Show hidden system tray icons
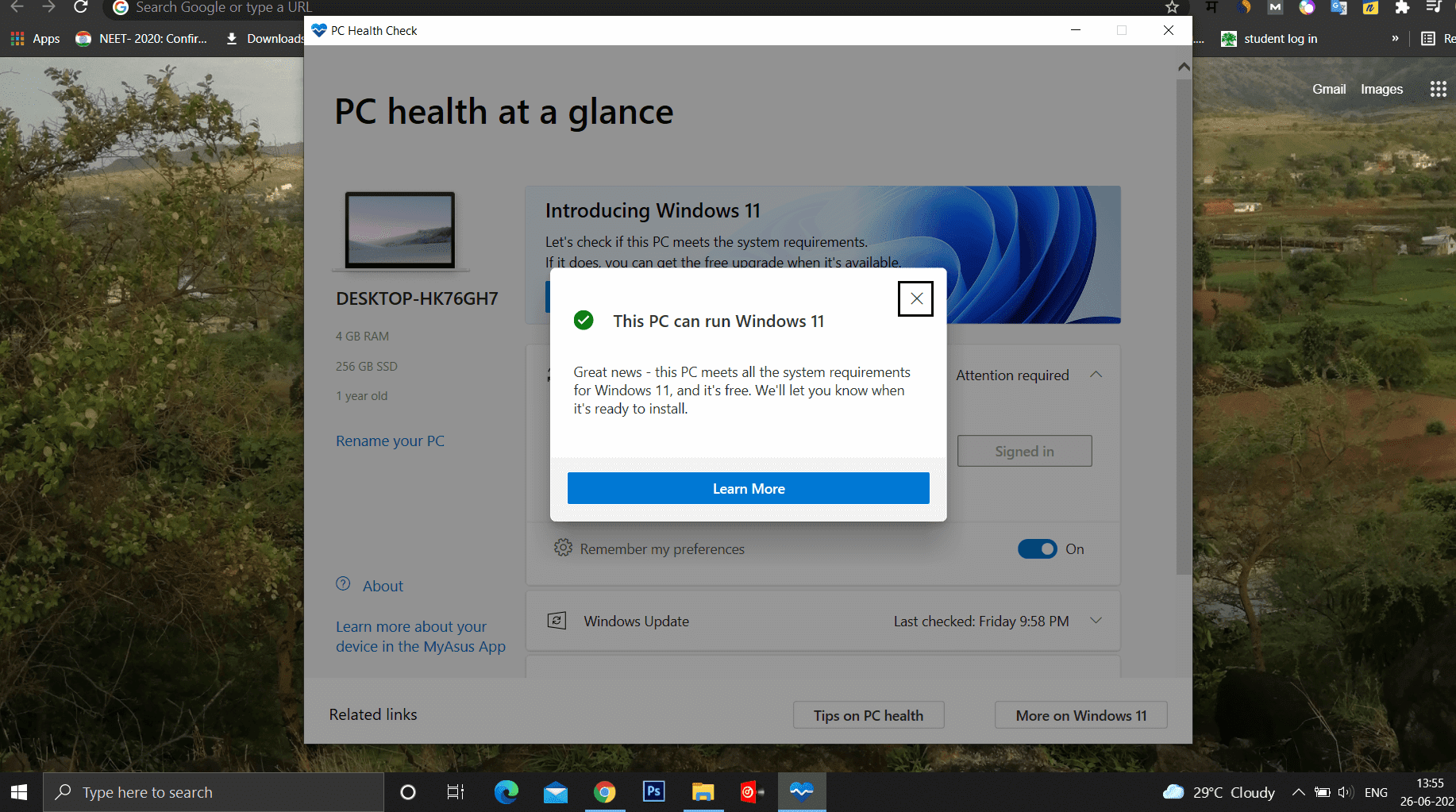The width and height of the screenshot is (1456, 812). click(x=1298, y=792)
